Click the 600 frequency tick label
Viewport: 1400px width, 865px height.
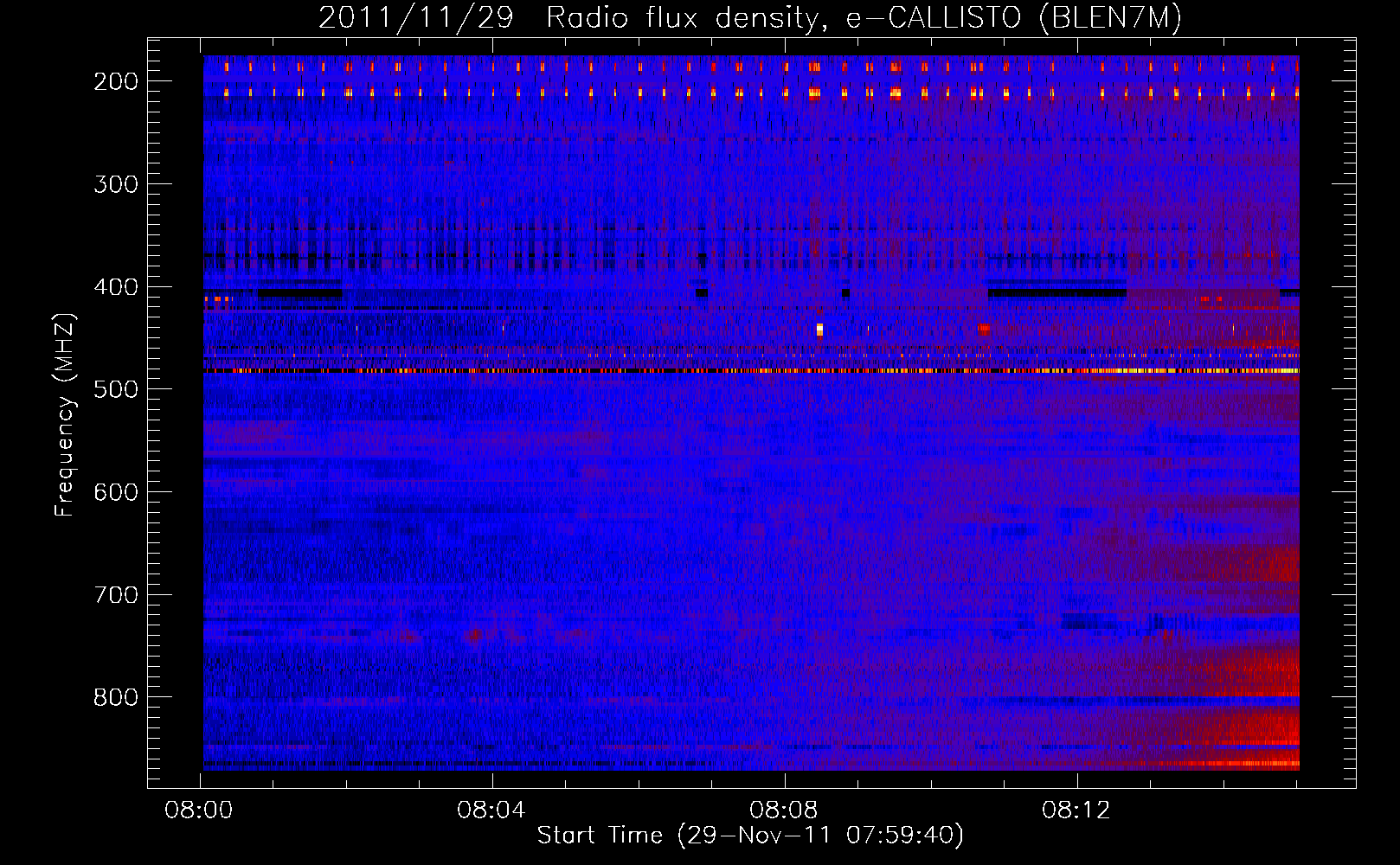coord(116,492)
